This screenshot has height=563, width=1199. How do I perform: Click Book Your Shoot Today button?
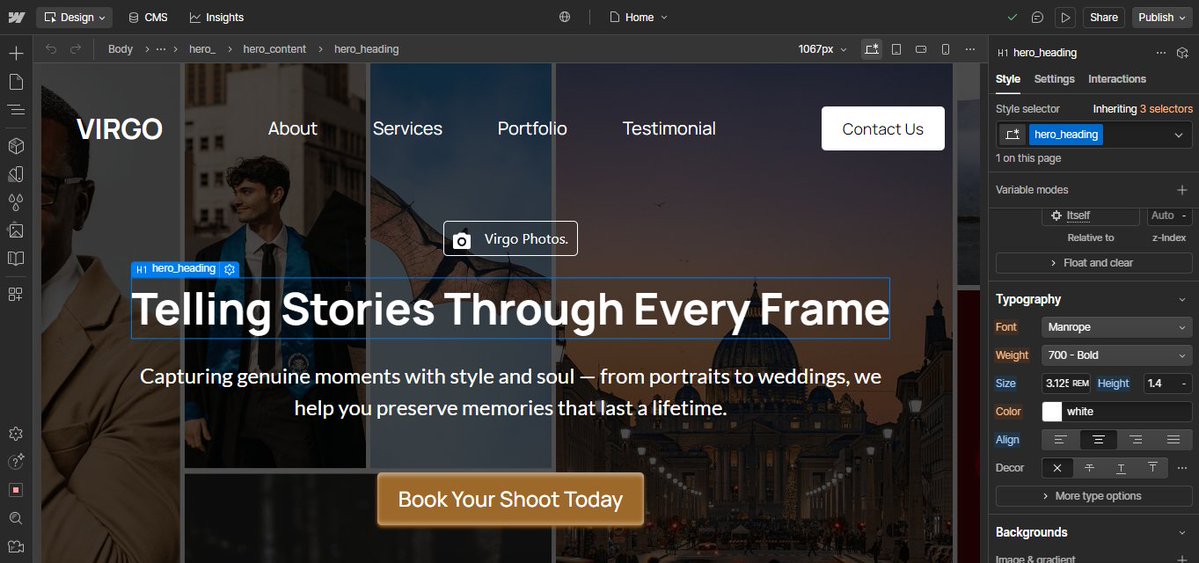(510, 500)
